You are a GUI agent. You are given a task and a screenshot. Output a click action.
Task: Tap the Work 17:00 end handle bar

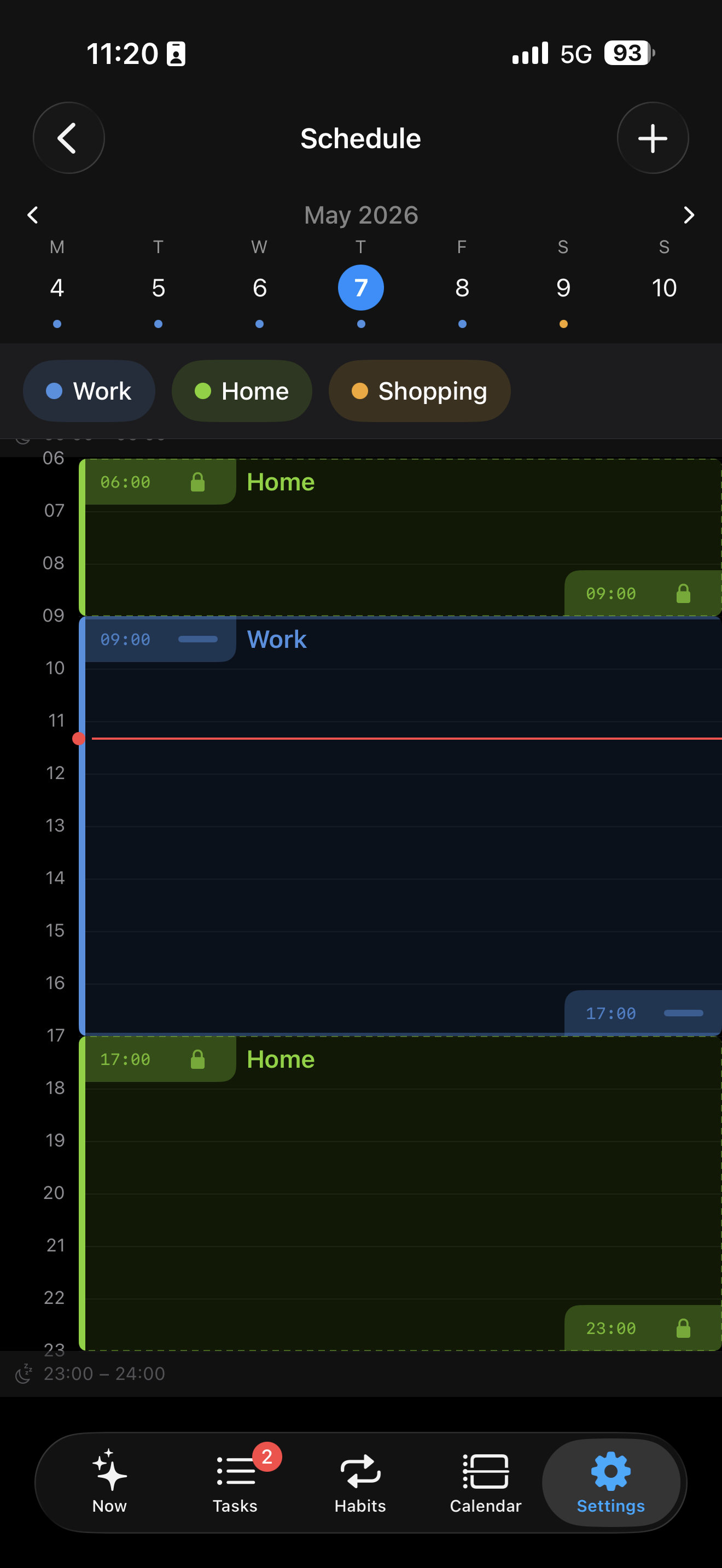point(683,1013)
